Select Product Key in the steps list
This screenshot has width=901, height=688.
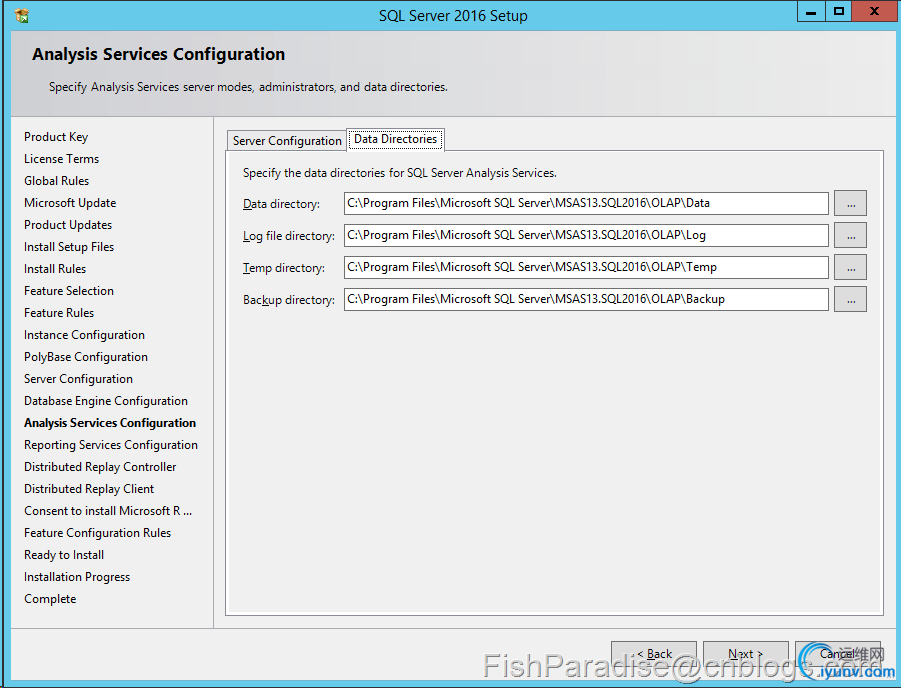(x=56, y=137)
